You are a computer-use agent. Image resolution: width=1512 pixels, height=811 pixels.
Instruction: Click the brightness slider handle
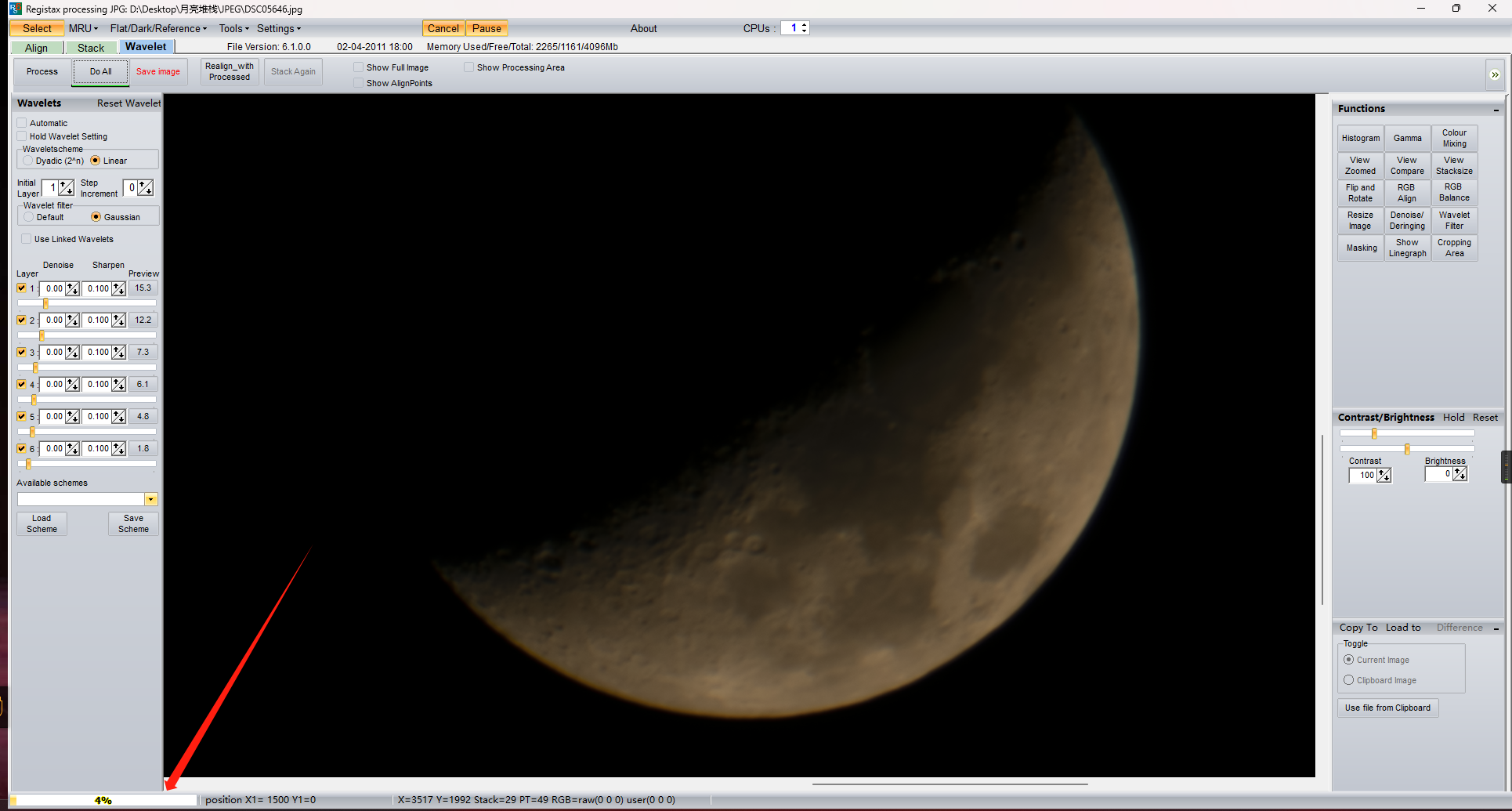(1407, 449)
